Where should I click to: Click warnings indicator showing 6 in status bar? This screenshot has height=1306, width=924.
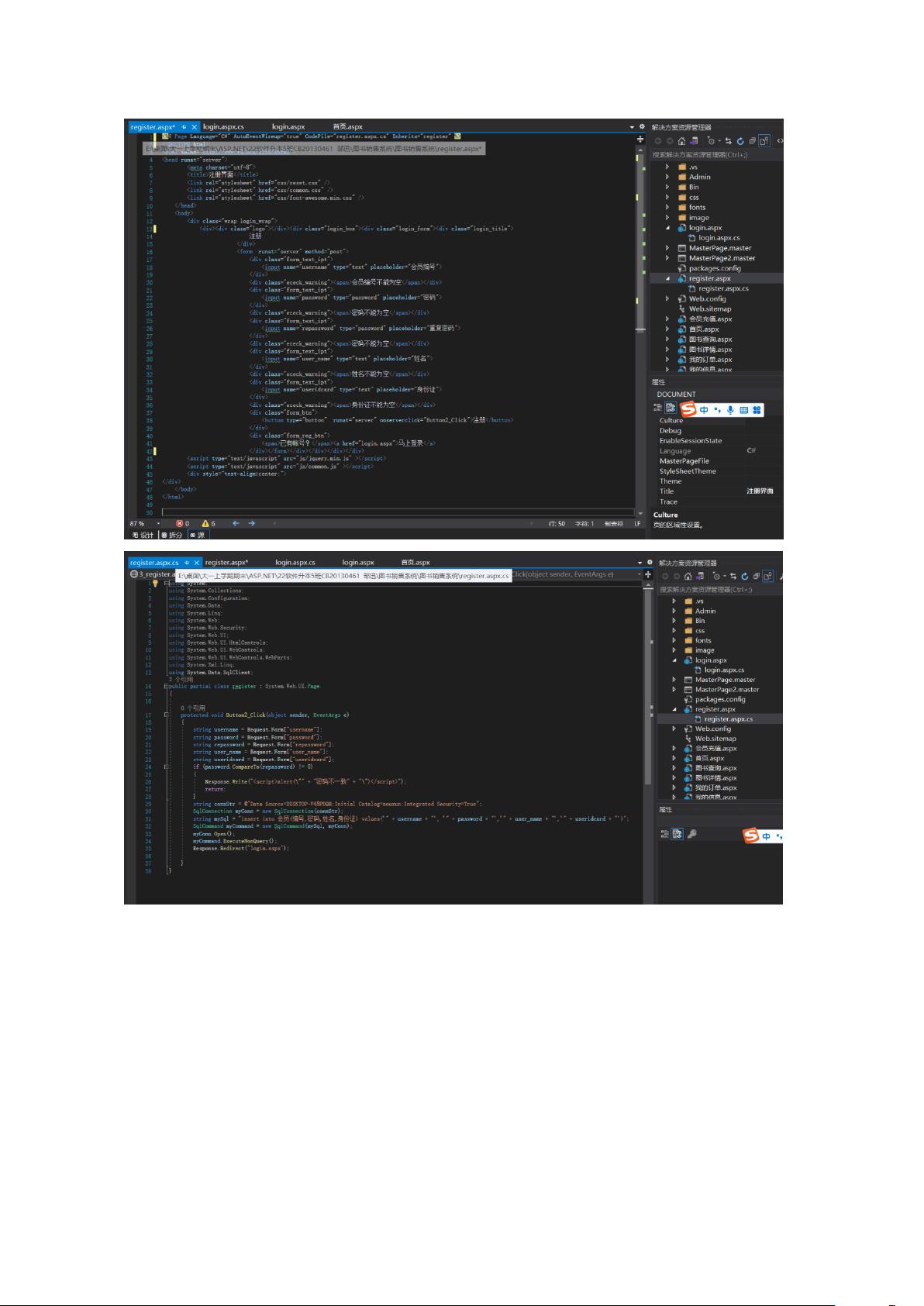tap(209, 523)
